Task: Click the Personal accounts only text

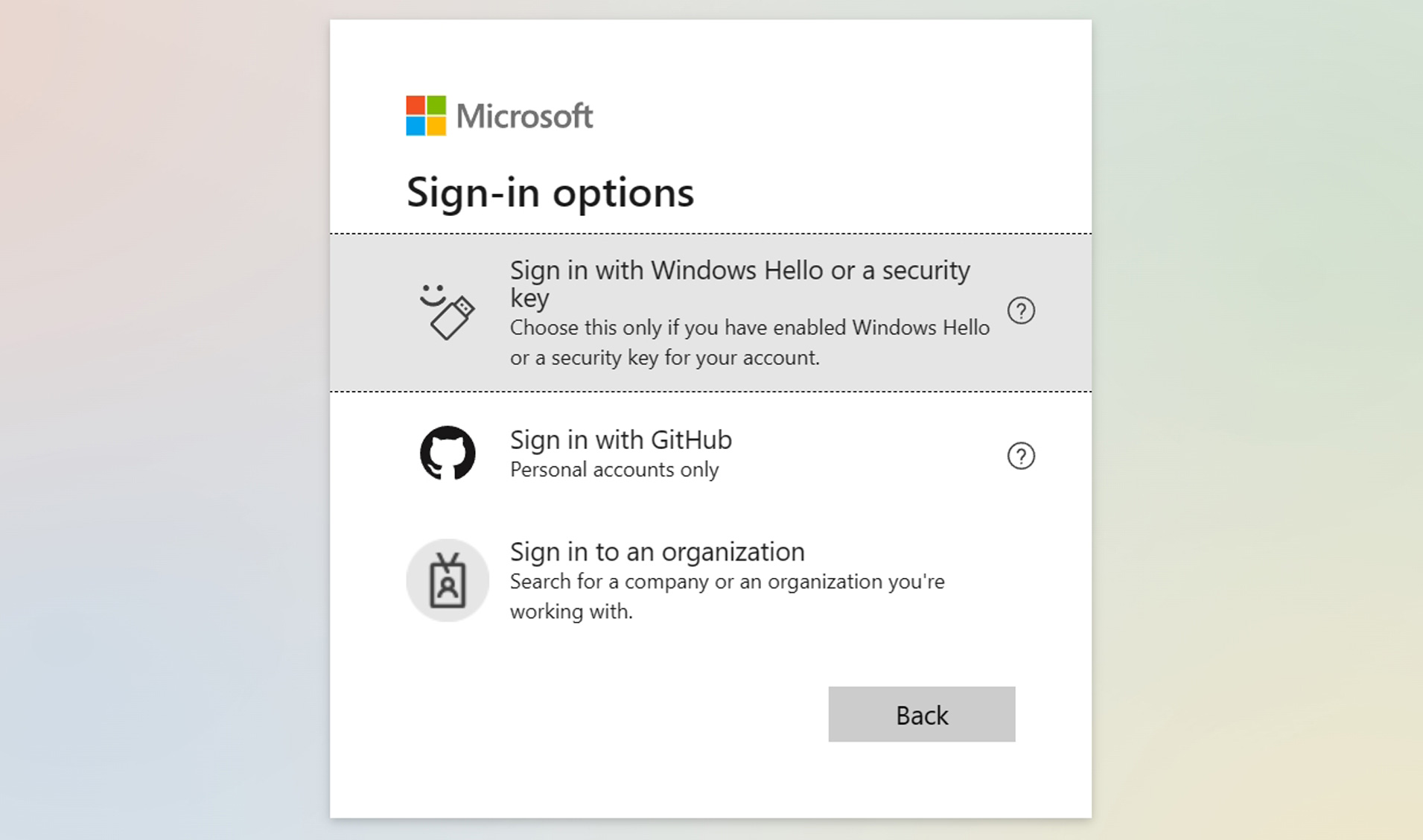Action: click(x=614, y=469)
